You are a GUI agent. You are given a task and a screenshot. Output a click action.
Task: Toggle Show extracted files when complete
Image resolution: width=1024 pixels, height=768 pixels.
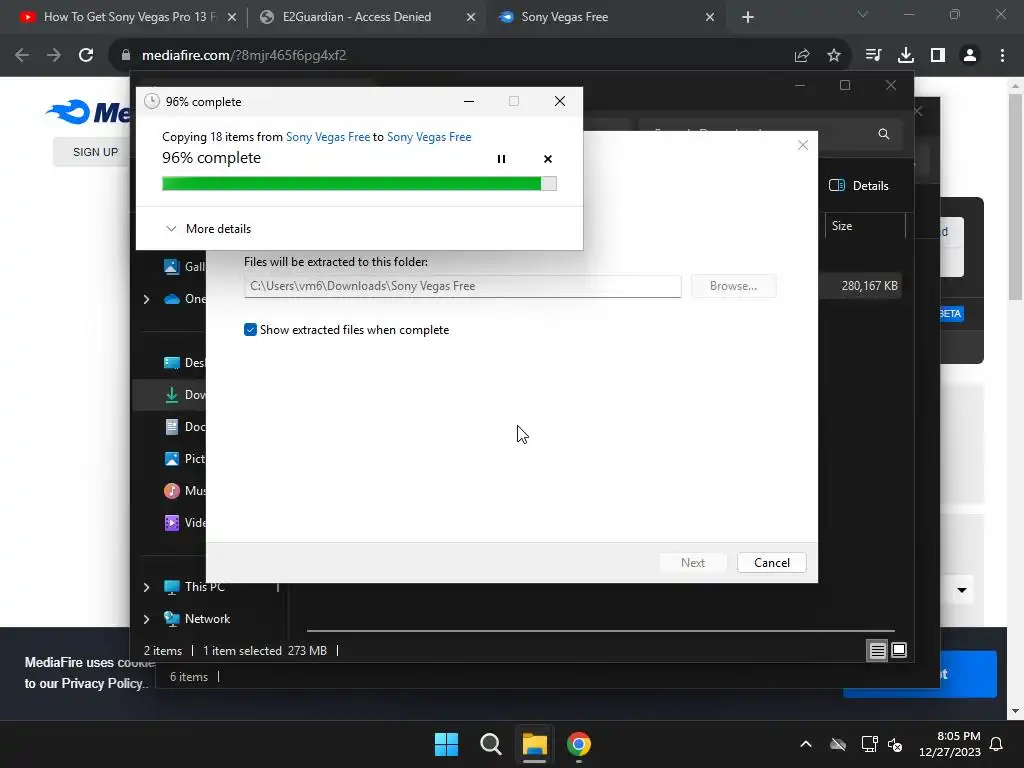point(250,330)
